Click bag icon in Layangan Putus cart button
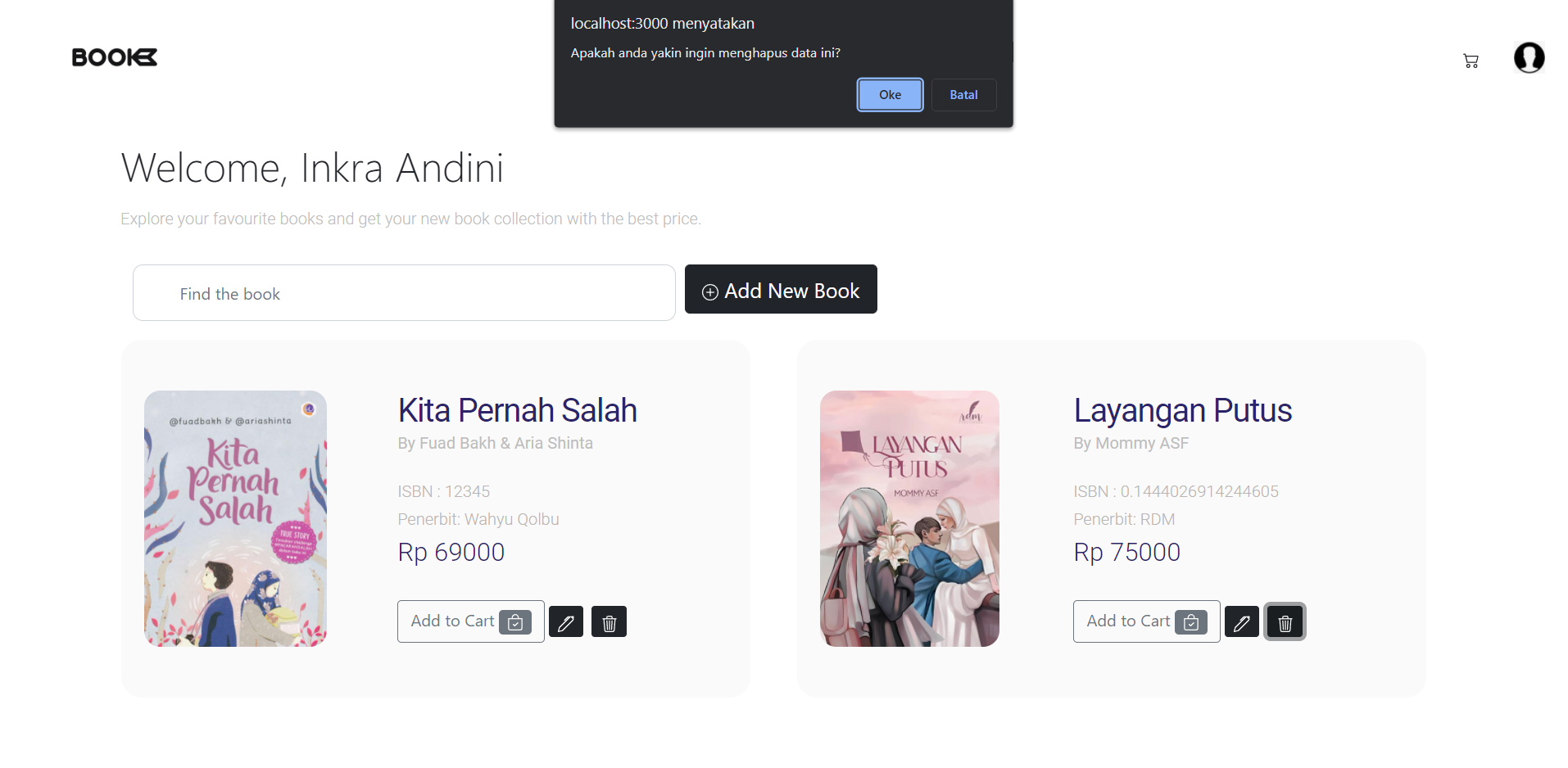1568x768 pixels. coord(1191,622)
